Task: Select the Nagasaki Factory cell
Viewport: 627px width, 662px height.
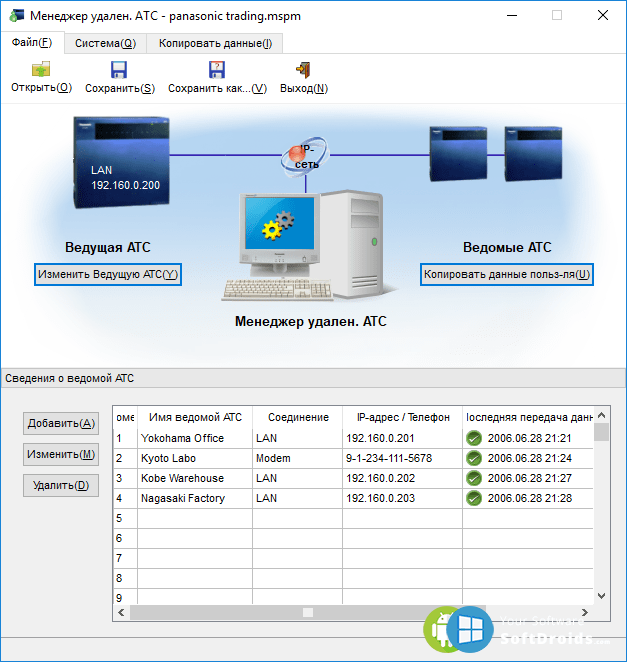Action: 195,498
